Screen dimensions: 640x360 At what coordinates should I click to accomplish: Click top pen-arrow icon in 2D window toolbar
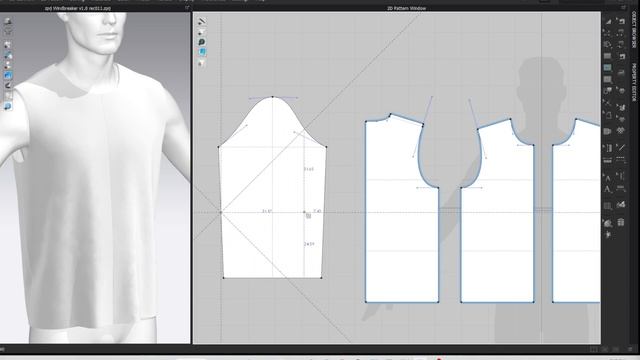[202, 21]
